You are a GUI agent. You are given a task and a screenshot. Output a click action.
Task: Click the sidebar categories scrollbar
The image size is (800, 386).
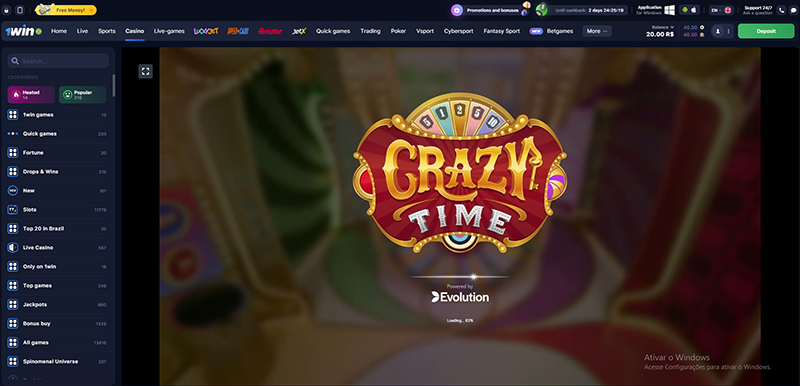coord(114,86)
